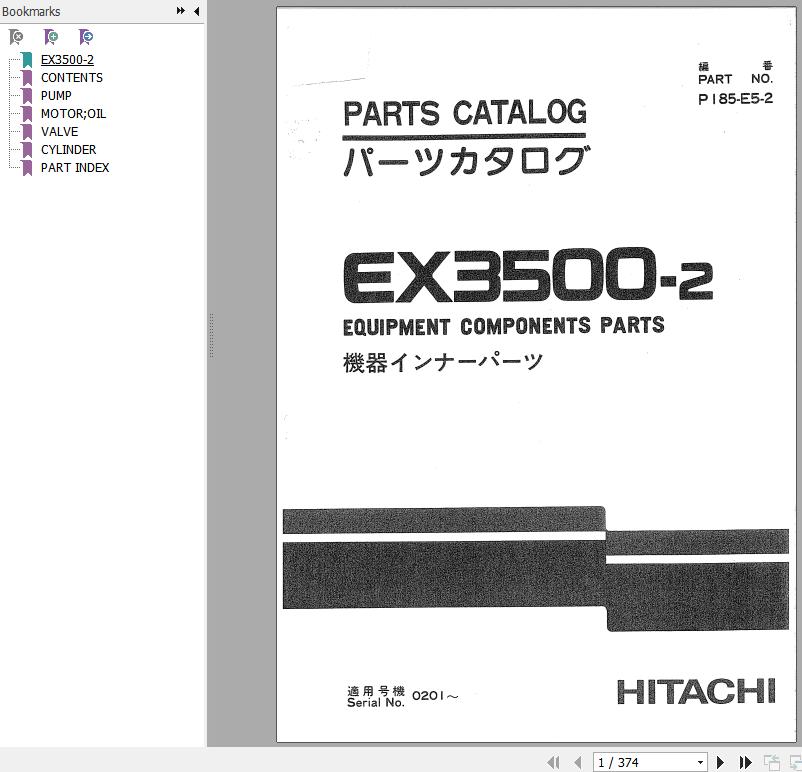This screenshot has width=802, height=772.
Task: Click the PUMP bookmark flag icon
Action: tap(27, 96)
